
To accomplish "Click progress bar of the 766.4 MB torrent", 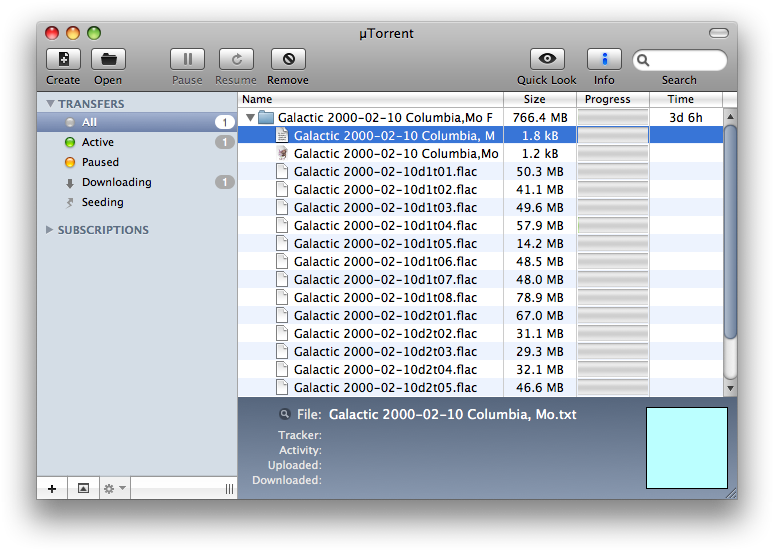I will click(613, 117).
